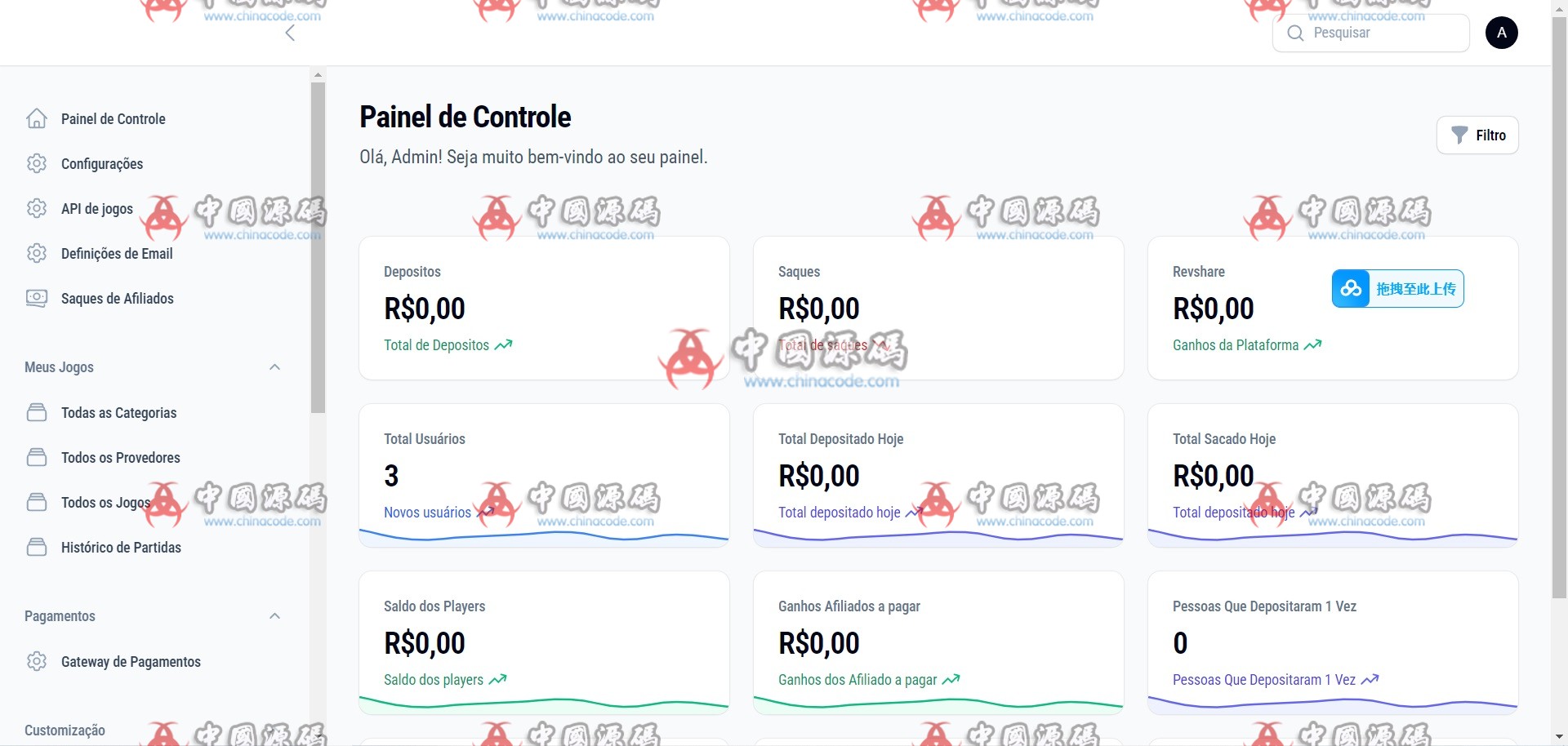This screenshot has height=746, width=1568.
Task: Click the cloud upload icon in Revshare card
Action: point(1351,289)
